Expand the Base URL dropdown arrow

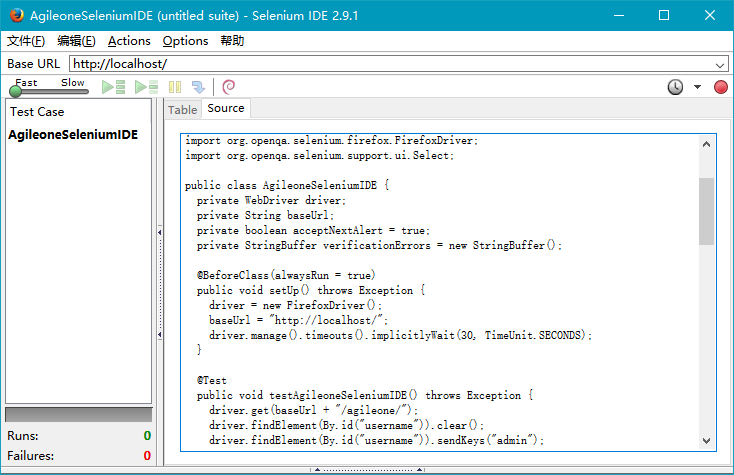point(720,65)
